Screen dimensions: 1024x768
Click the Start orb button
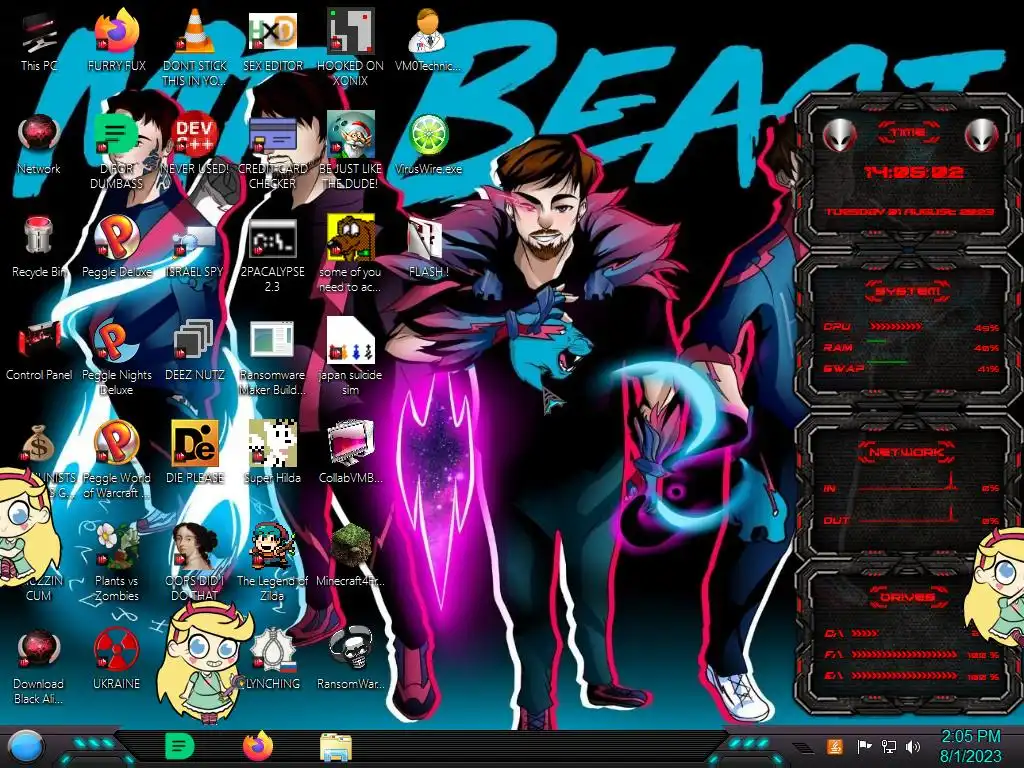pyautogui.click(x=27, y=747)
